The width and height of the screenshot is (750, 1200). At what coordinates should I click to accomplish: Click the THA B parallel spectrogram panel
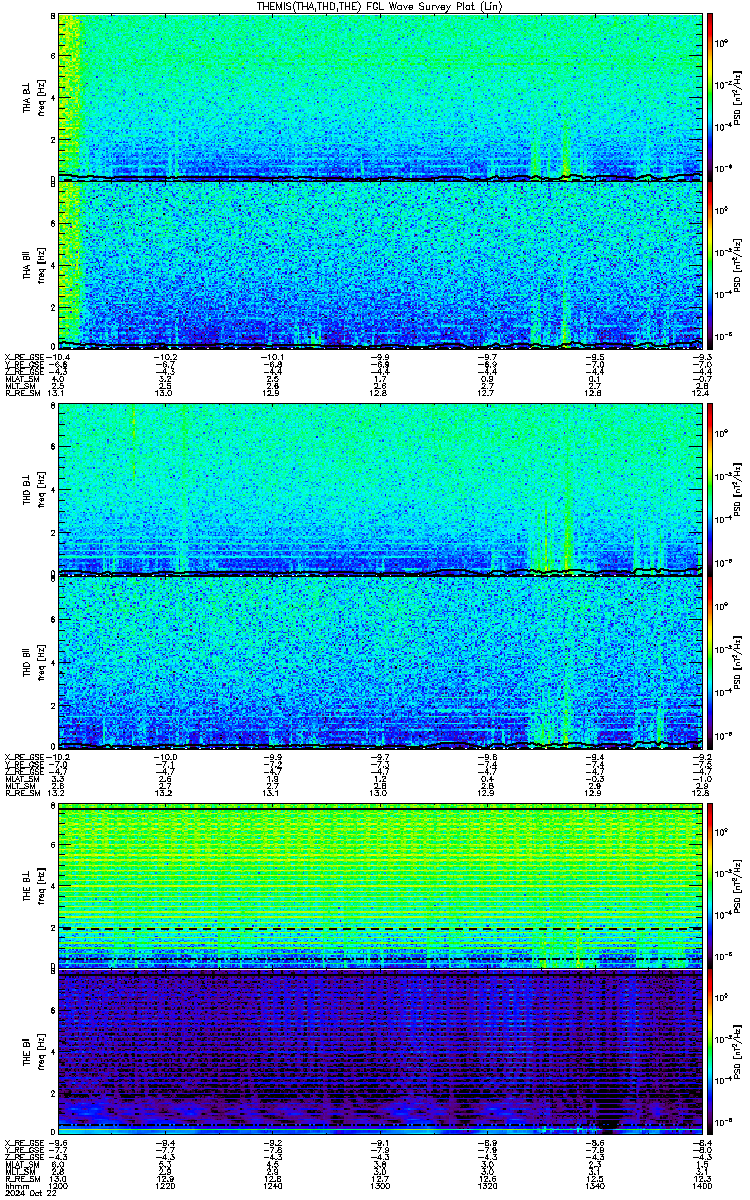(x=379, y=265)
